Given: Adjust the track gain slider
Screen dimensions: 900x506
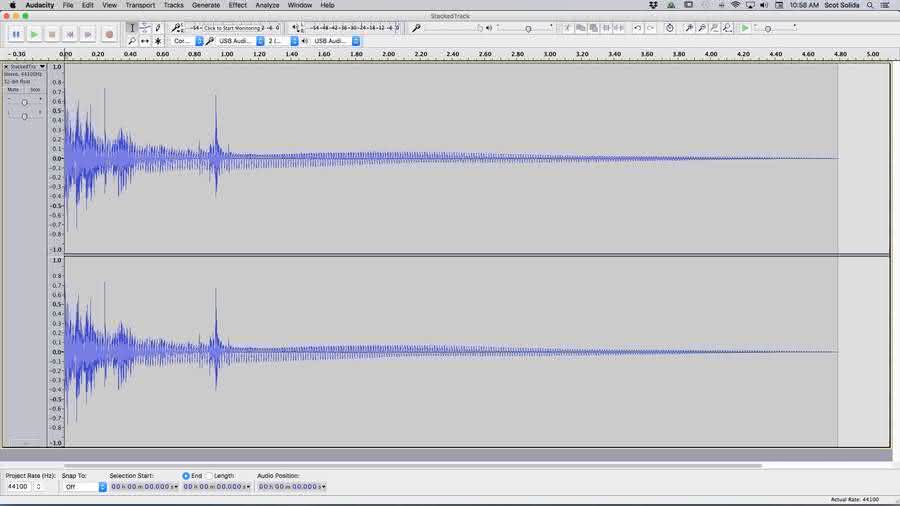Looking at the screenshot, I should coord(24,102).
